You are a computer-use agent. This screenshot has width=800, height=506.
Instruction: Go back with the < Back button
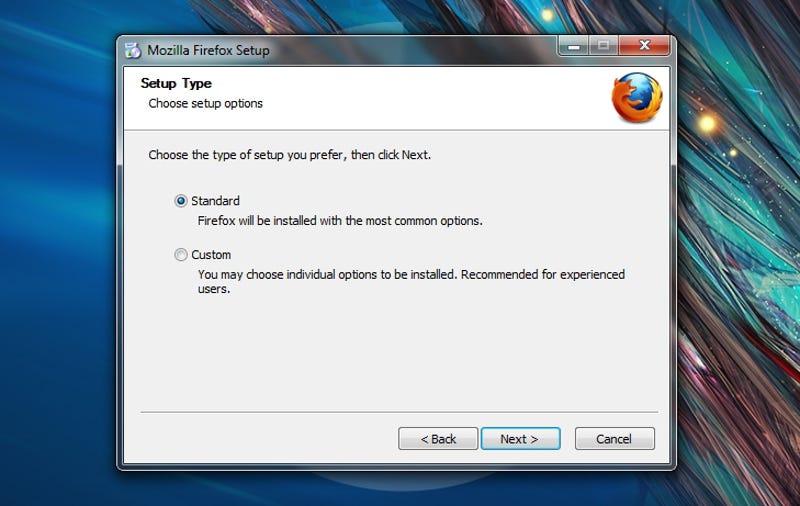coord(438,439)
